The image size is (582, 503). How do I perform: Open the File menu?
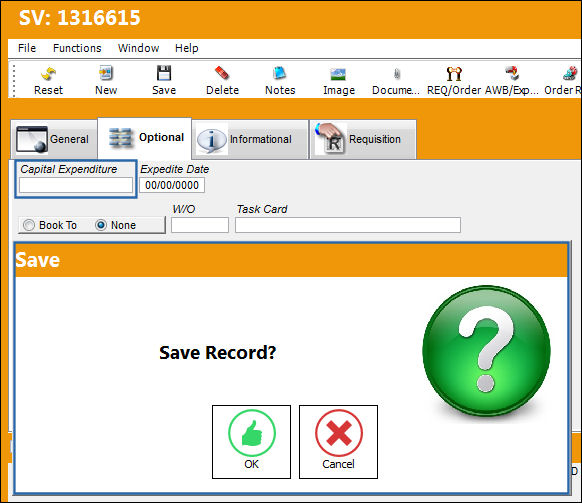27,48
